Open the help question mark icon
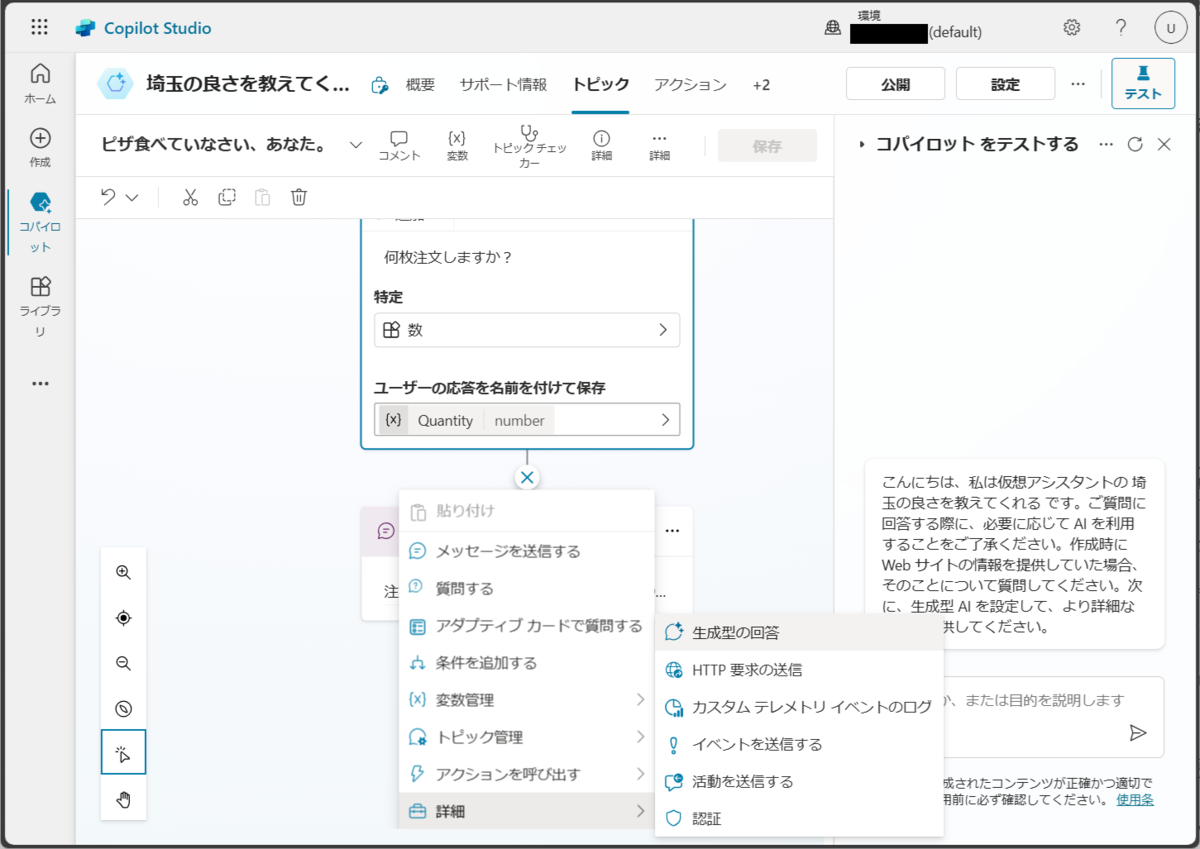This screenshot has height=849, width=1200. 1121,27
